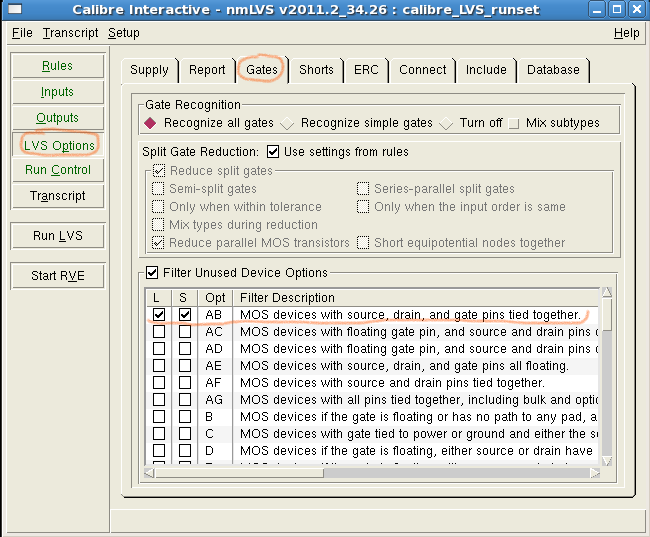Enable L checkbox for B filter

[159, 417]
